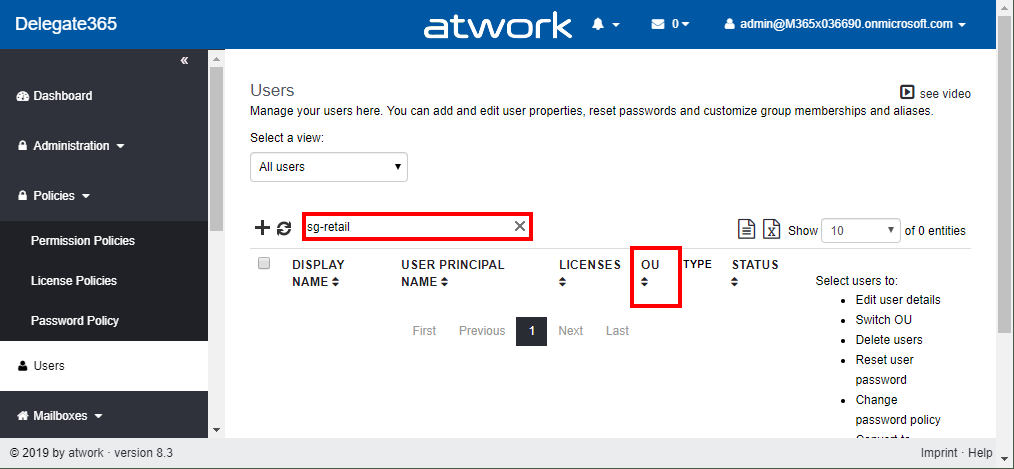Export the user list to Excel
This screenshot has height=469, width=1014.
(x=771, y=229)
